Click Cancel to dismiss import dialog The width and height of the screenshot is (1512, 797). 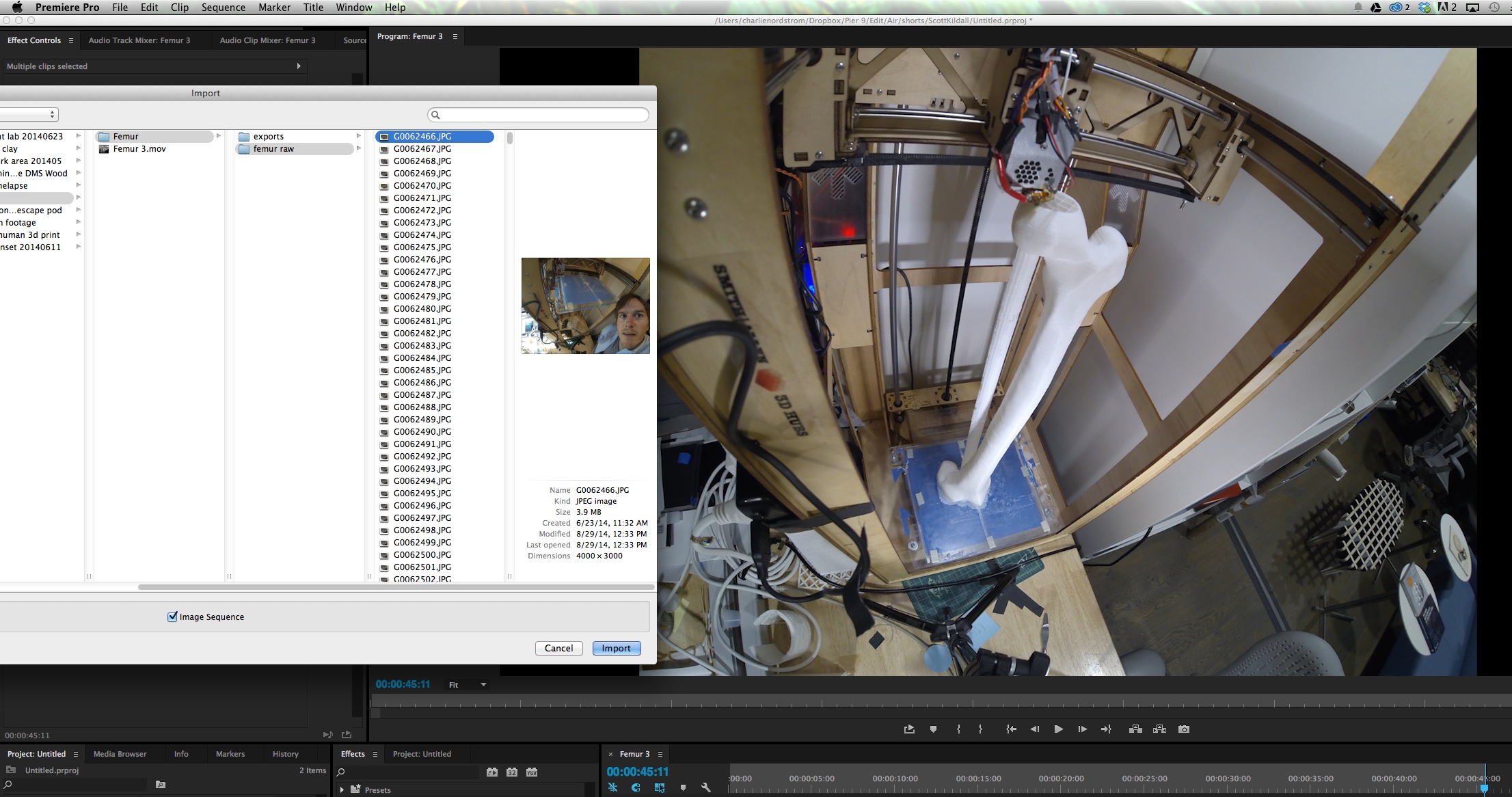tap(559, 648)
